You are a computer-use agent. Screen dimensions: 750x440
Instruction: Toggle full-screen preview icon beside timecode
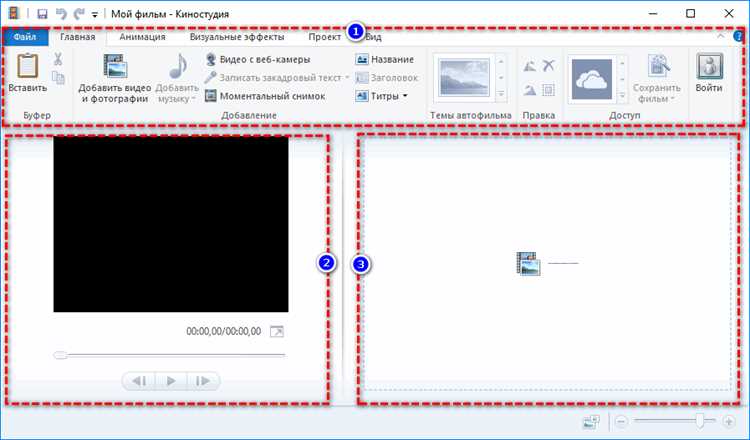[276, 331]
